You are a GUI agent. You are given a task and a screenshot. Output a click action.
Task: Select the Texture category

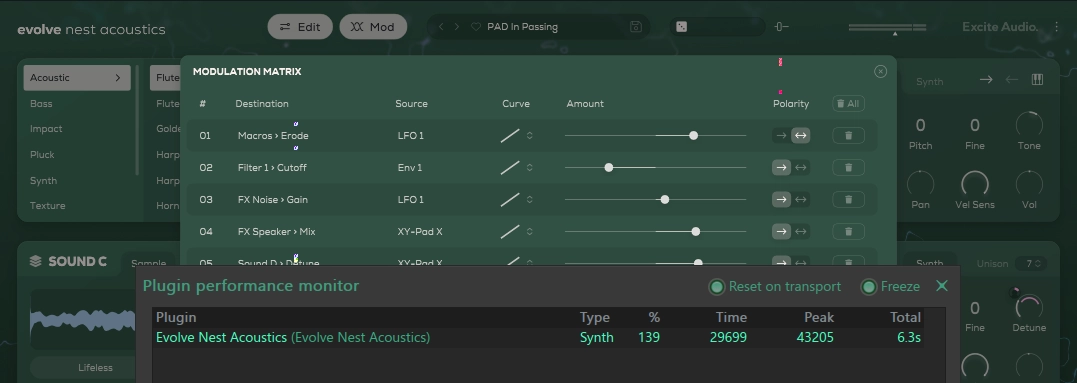pos(47,206)
